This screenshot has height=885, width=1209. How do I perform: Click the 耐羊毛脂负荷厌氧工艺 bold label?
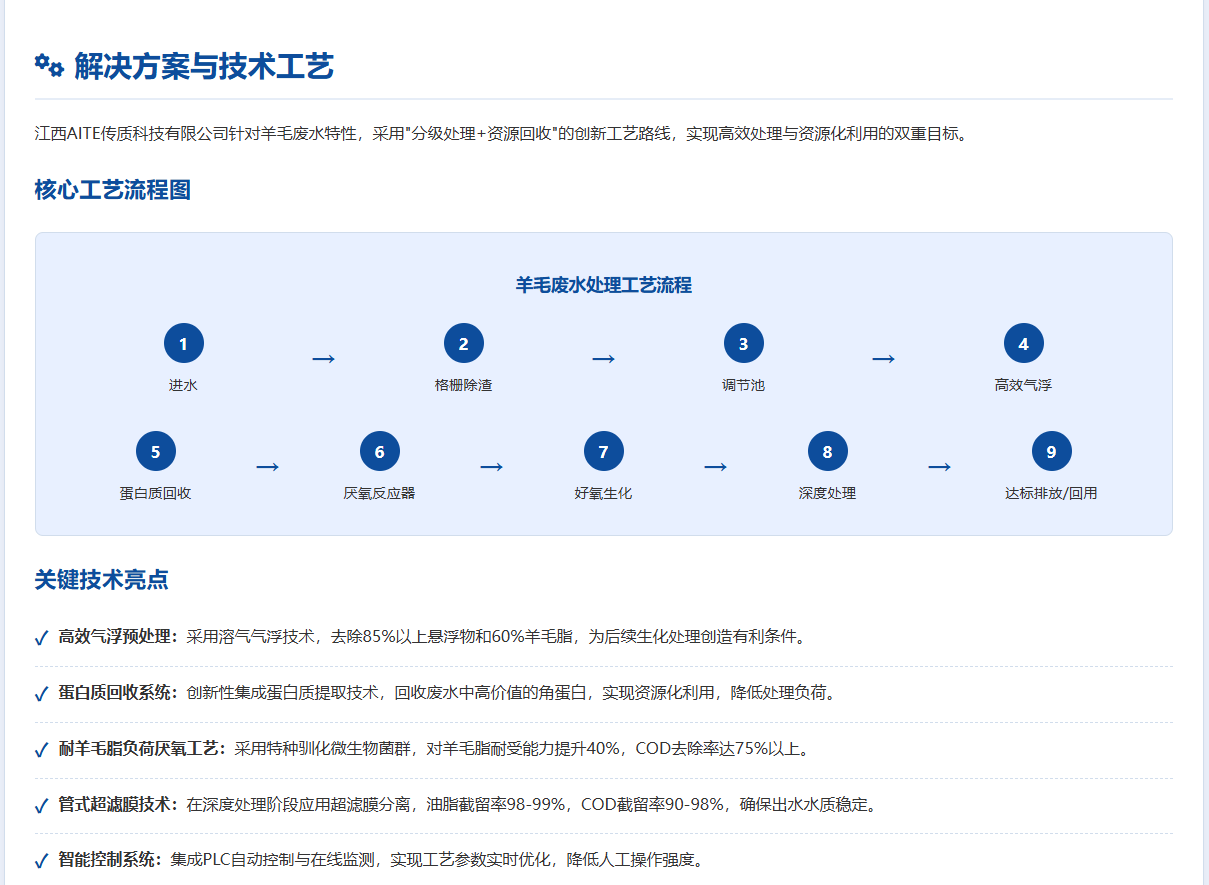click(x=142, y=749)
